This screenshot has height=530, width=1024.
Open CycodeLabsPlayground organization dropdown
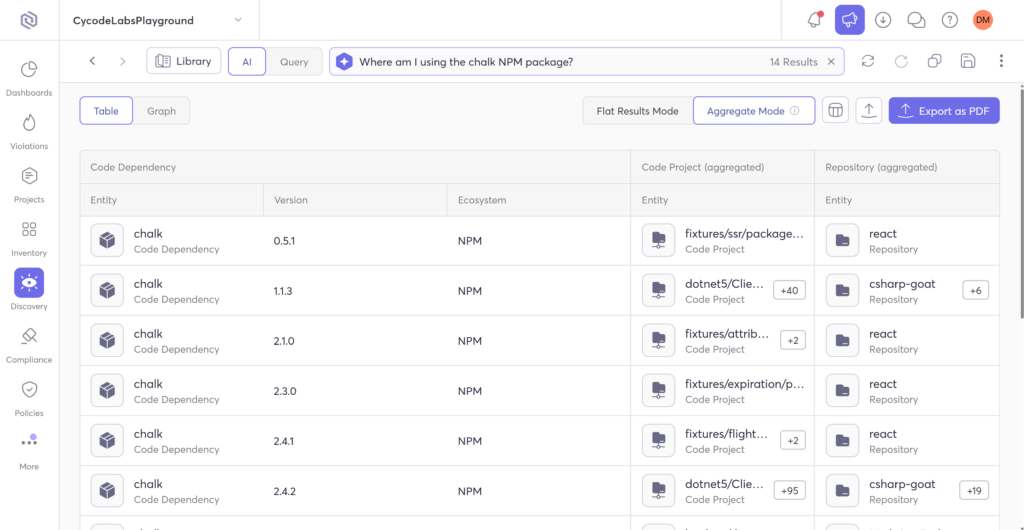point(158,20)
